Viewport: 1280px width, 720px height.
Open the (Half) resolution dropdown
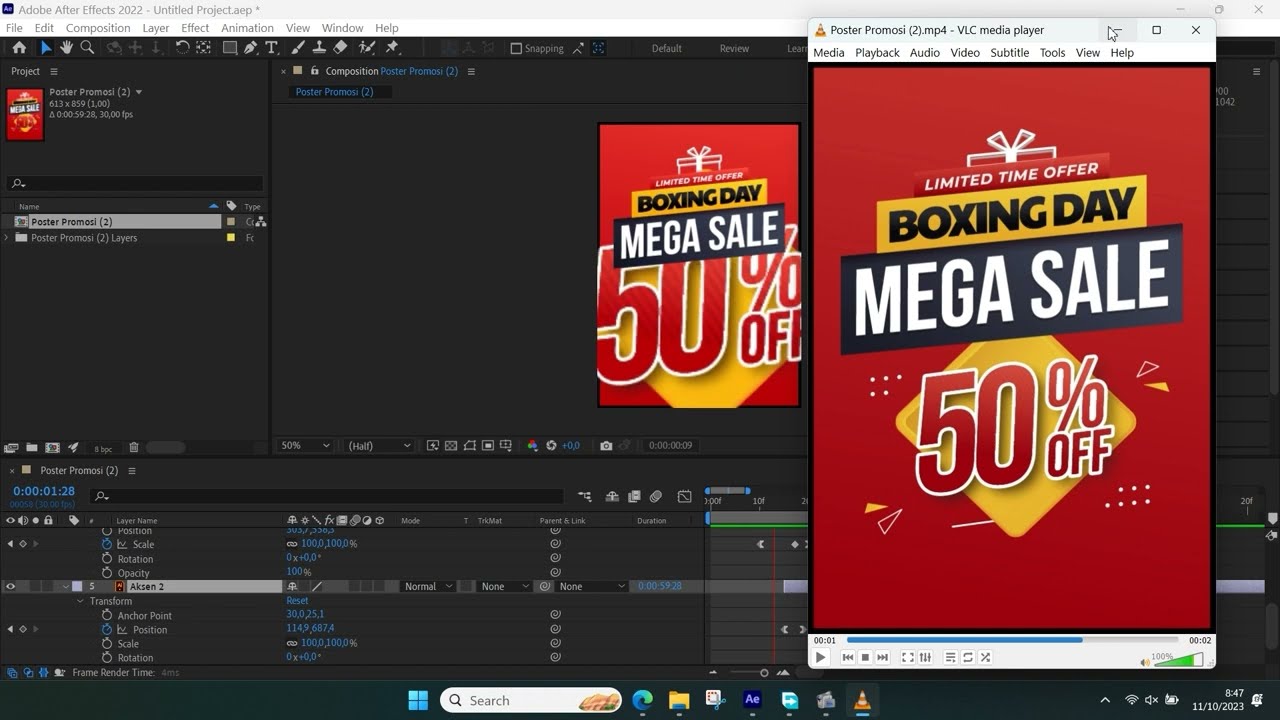coord(379,446)
